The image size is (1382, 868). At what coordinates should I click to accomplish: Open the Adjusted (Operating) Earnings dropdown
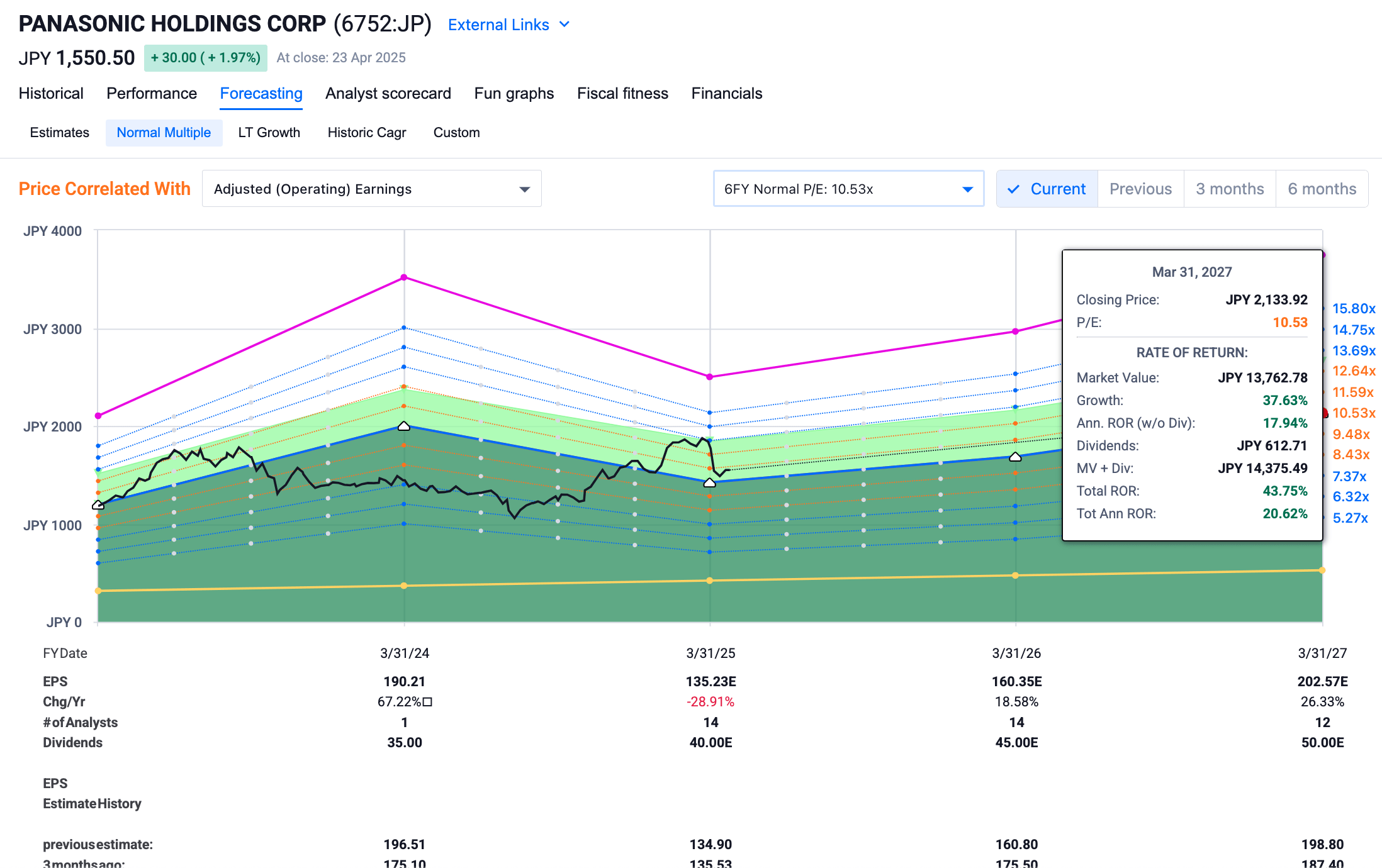371,189
